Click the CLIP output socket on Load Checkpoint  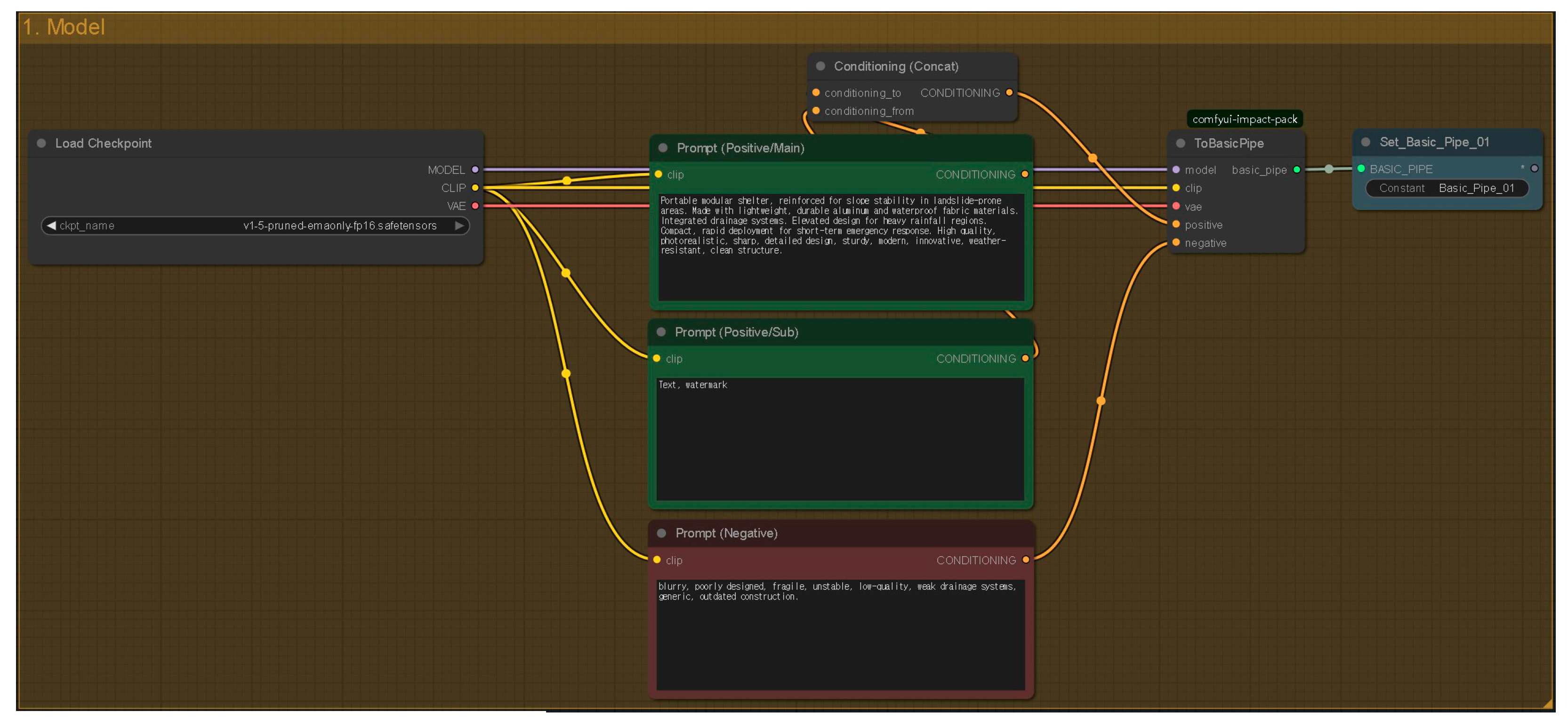pos(475,188)
